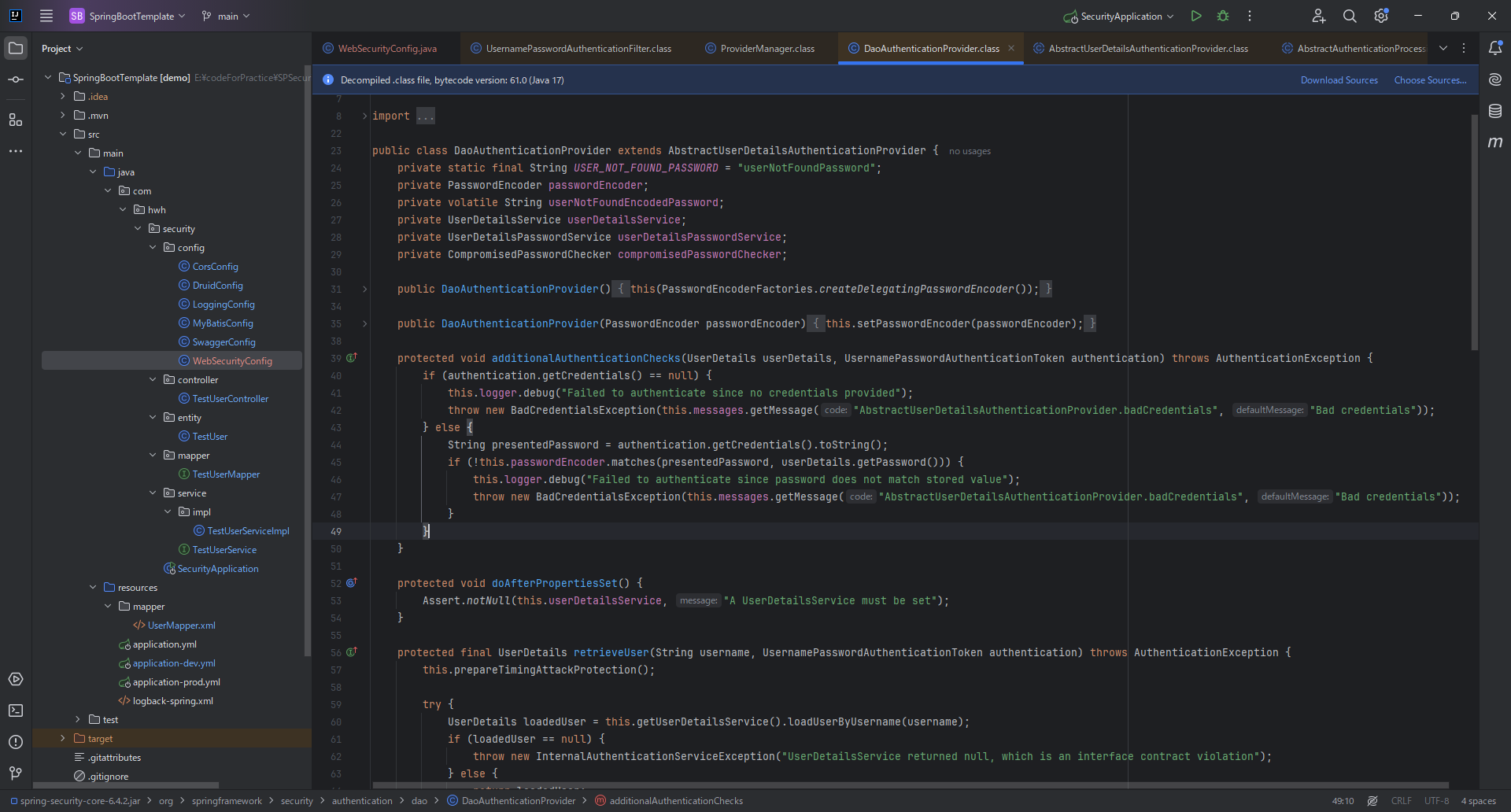Screen dimensions: 1511x812
Task: Expand folded constructor on line 31
Action: pyautogui.click(x=364, y=290)
